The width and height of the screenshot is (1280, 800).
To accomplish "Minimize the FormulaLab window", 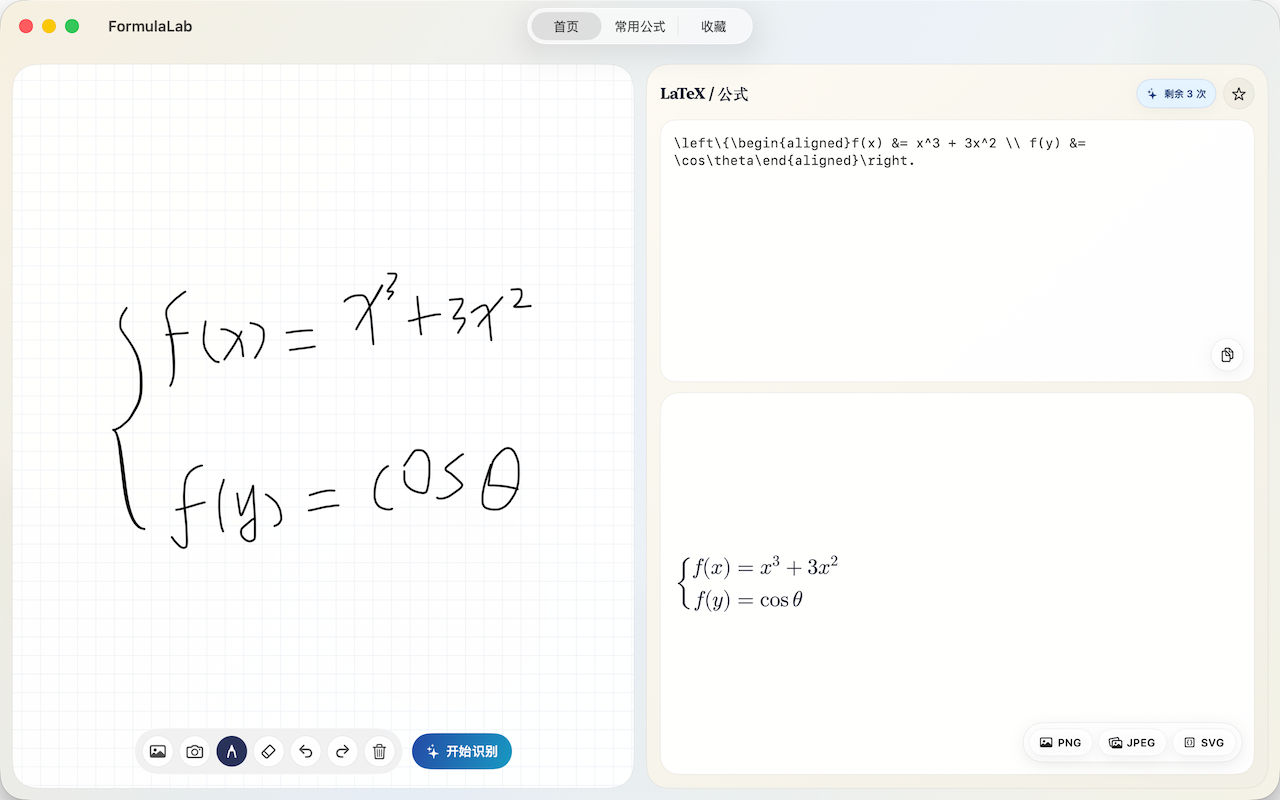I will pos(49,26).
